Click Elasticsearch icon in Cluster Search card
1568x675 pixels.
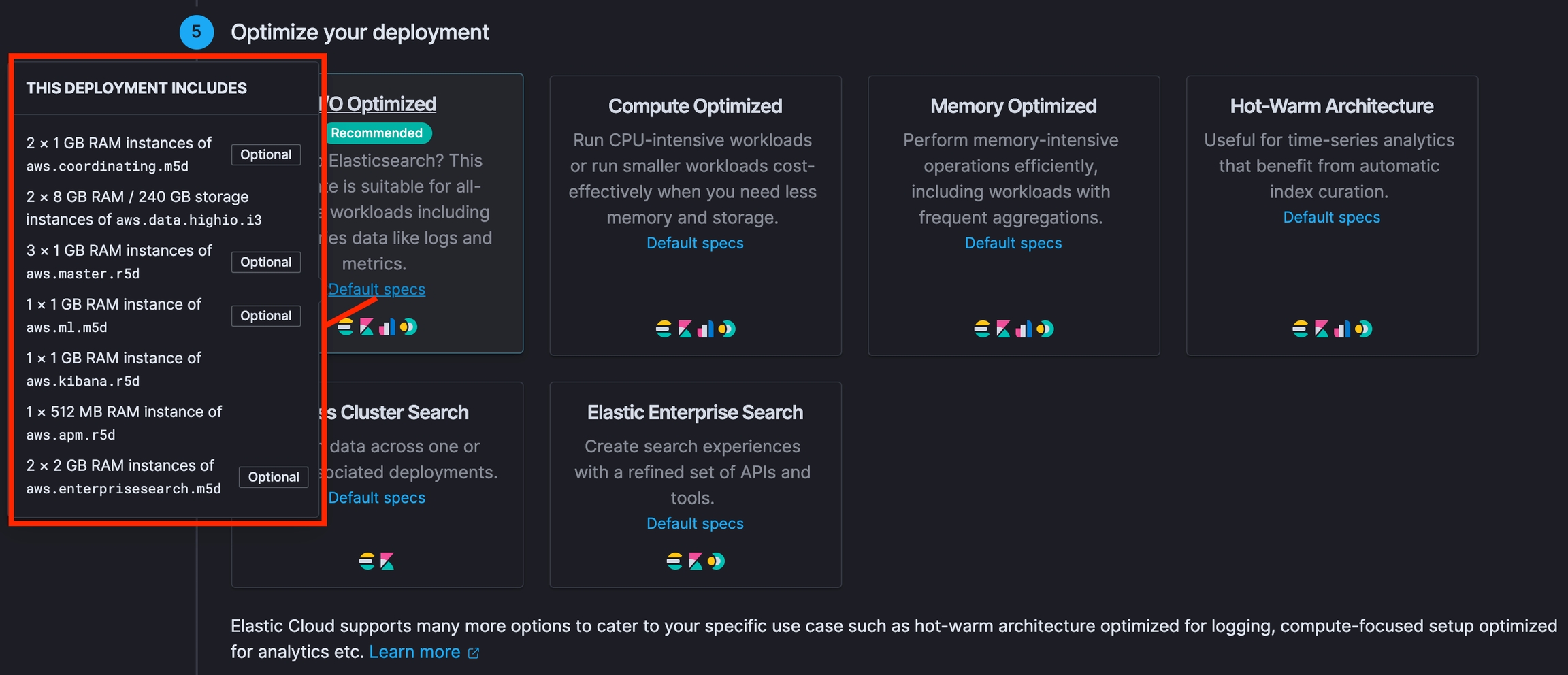[367, 561]
